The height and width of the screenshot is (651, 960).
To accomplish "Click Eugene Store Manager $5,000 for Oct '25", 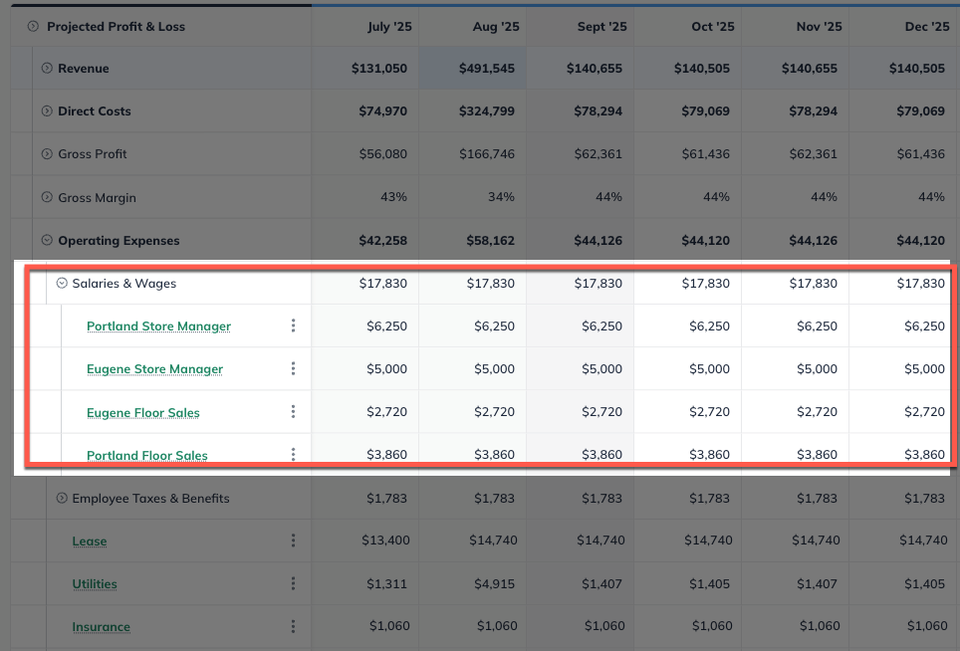I will (710, 369).
